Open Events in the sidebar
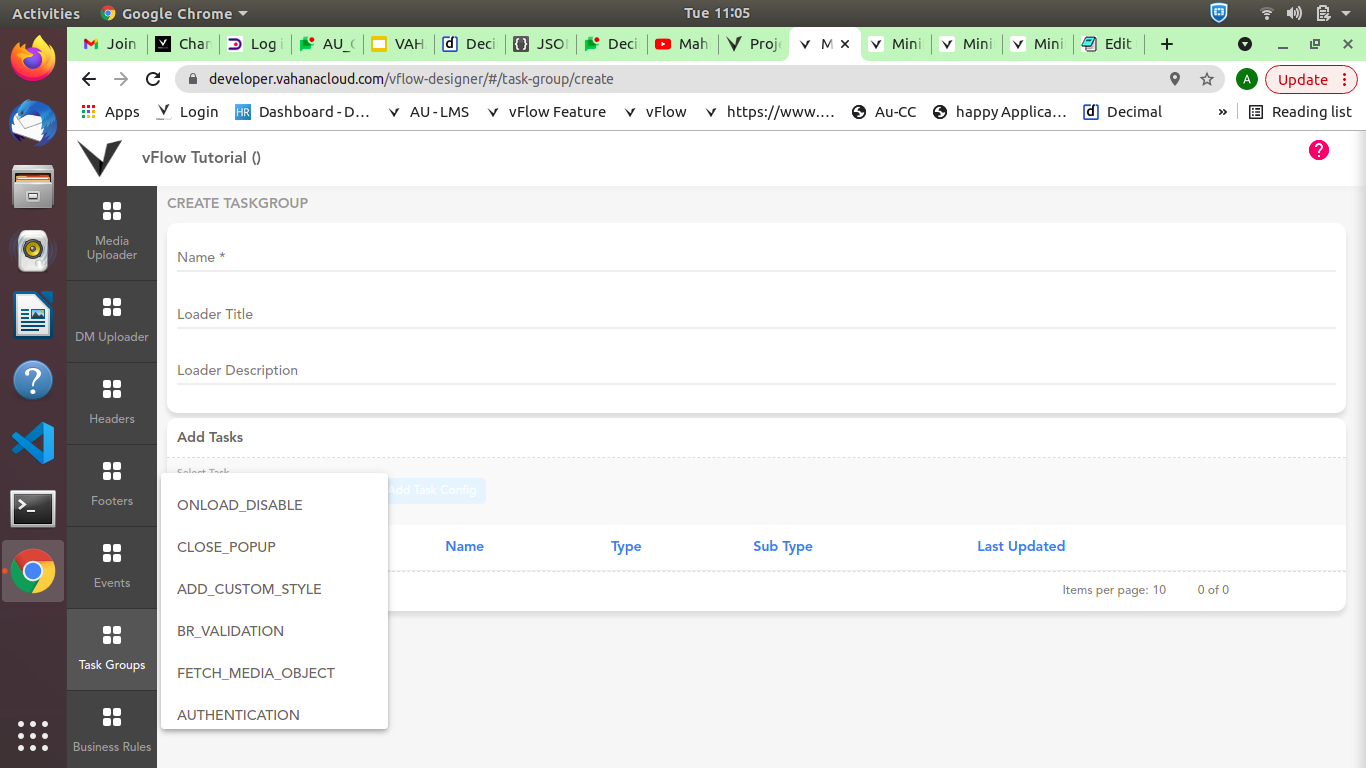 [112, 567]
